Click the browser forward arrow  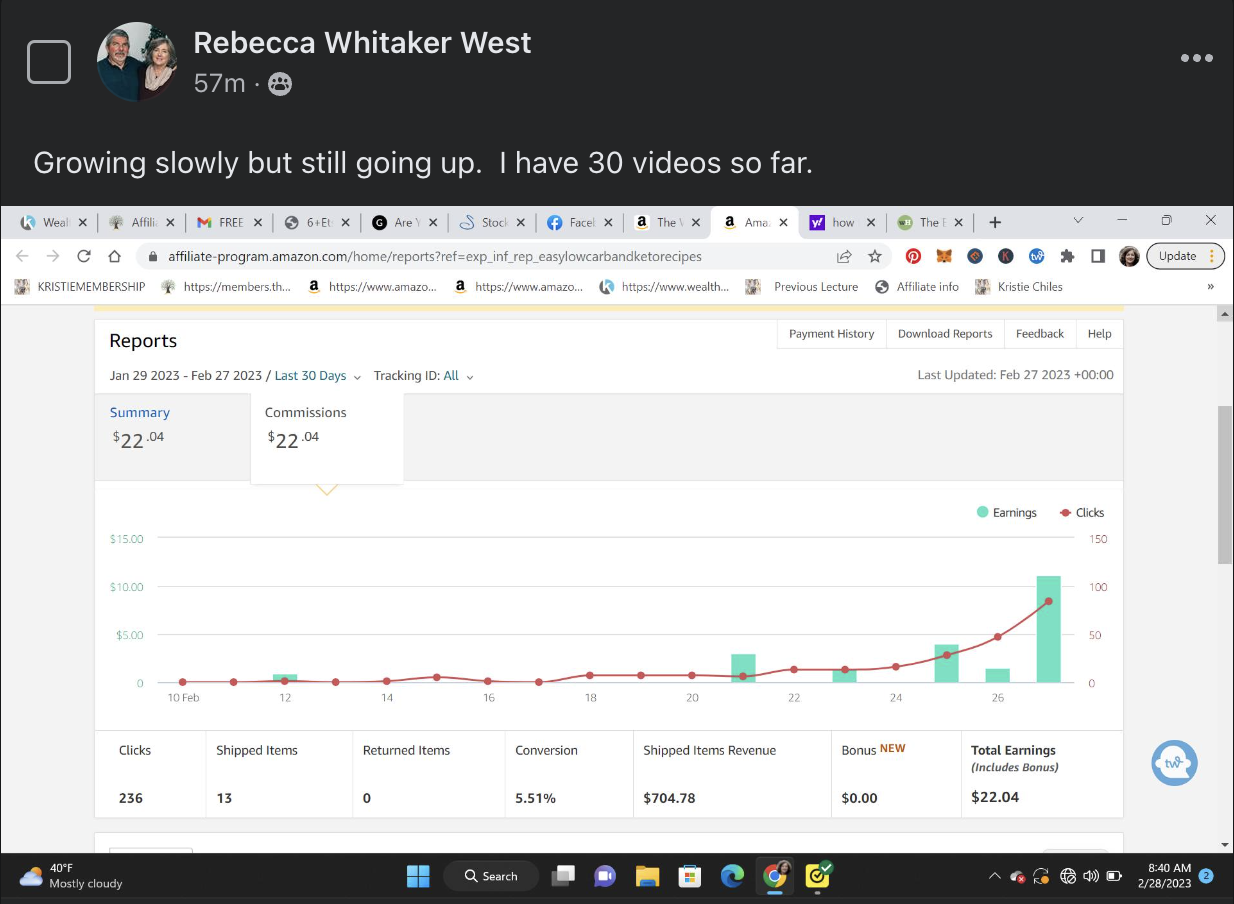(x=53, y=256)
